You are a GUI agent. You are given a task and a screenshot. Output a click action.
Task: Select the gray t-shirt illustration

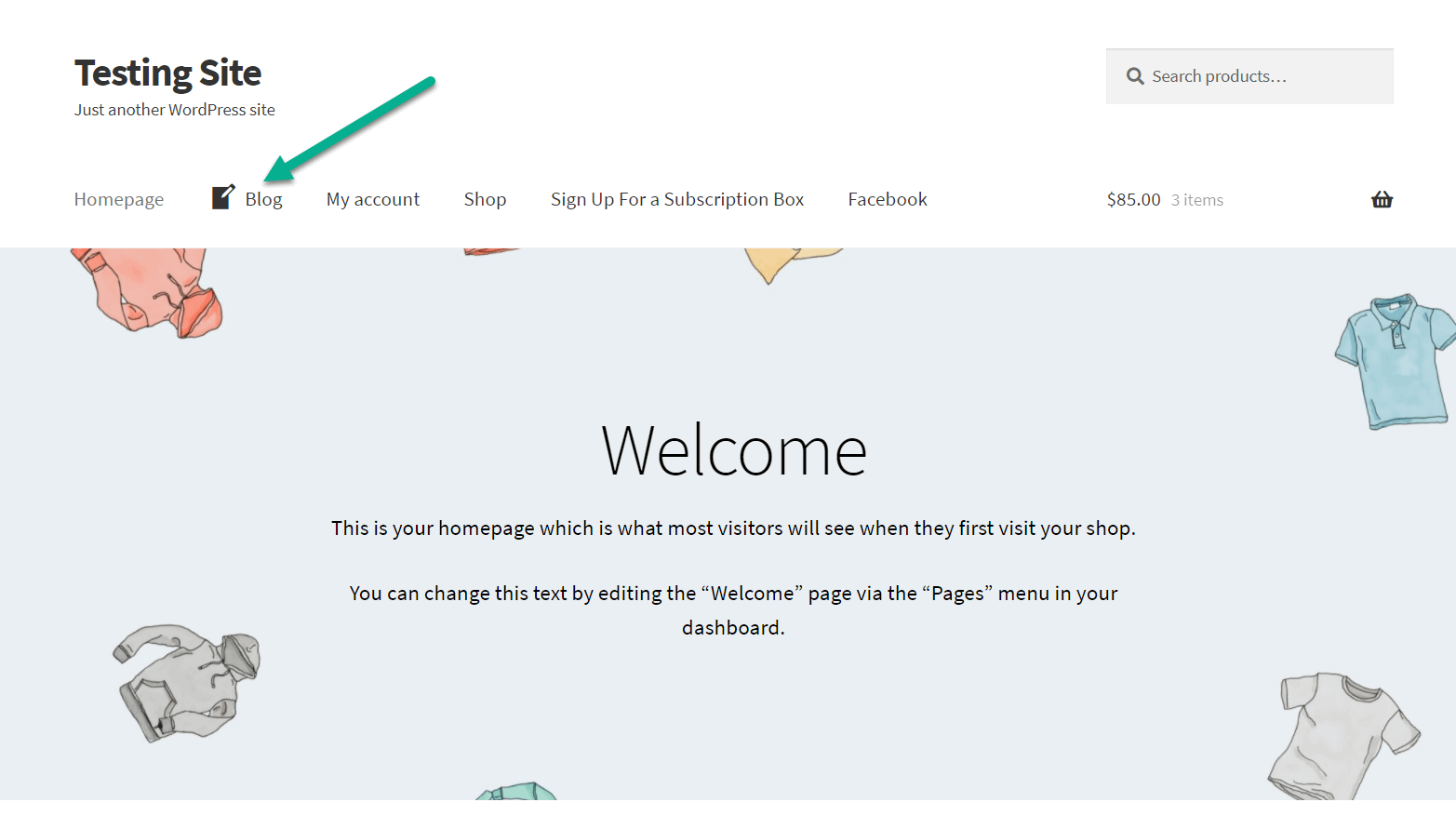coord(1340,735)
